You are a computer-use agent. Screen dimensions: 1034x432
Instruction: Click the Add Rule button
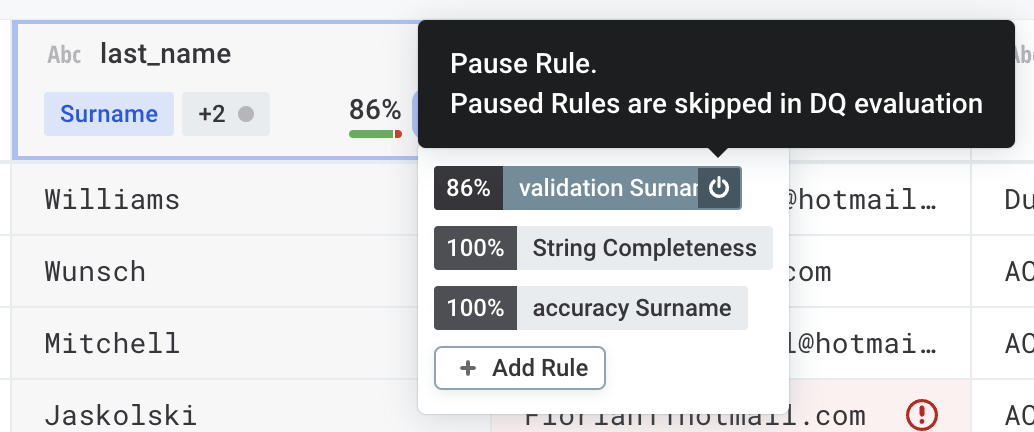520,368
